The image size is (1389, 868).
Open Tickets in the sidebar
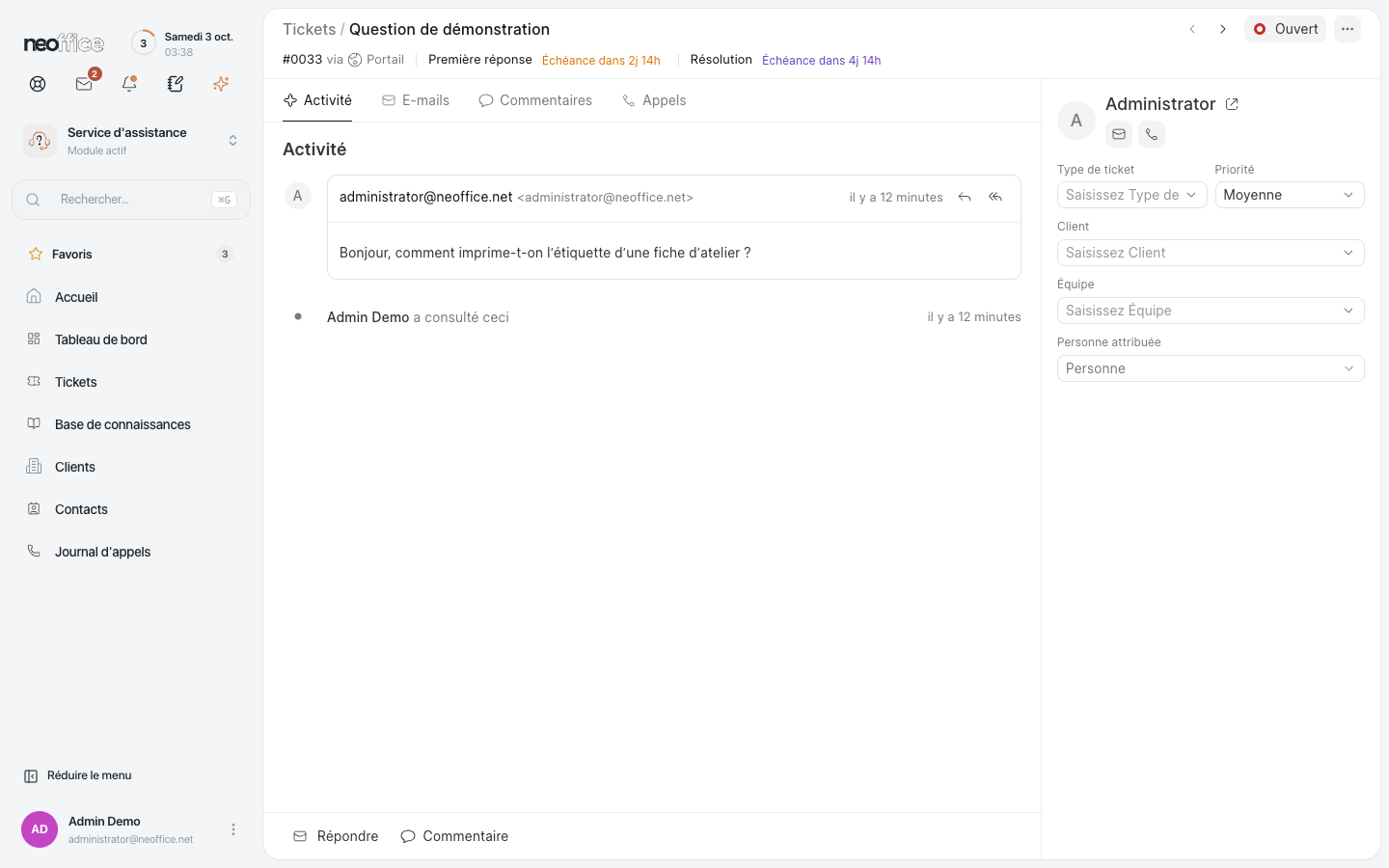tap(131, 382)
